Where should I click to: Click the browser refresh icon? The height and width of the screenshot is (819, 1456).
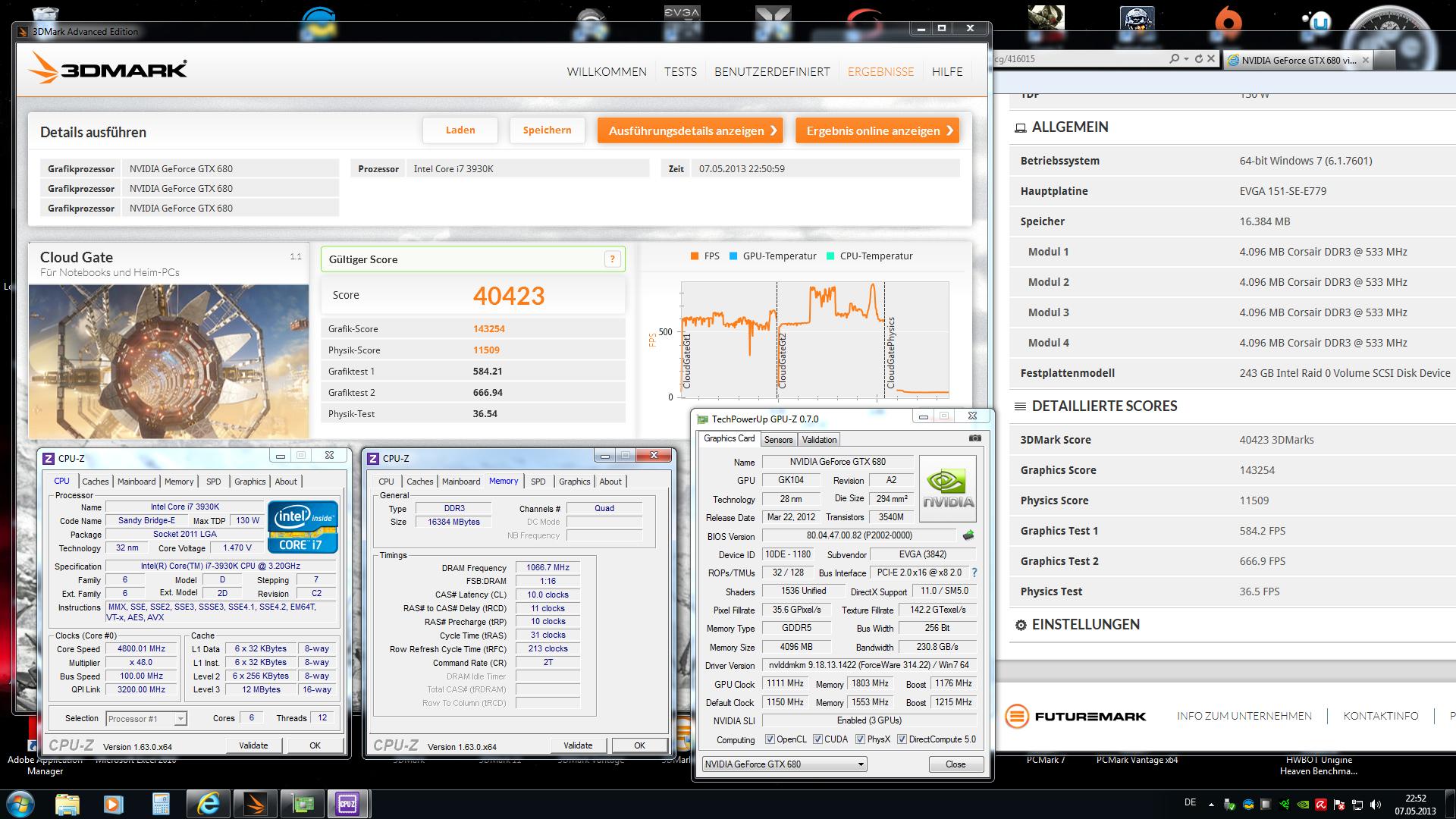point(1199,58)
